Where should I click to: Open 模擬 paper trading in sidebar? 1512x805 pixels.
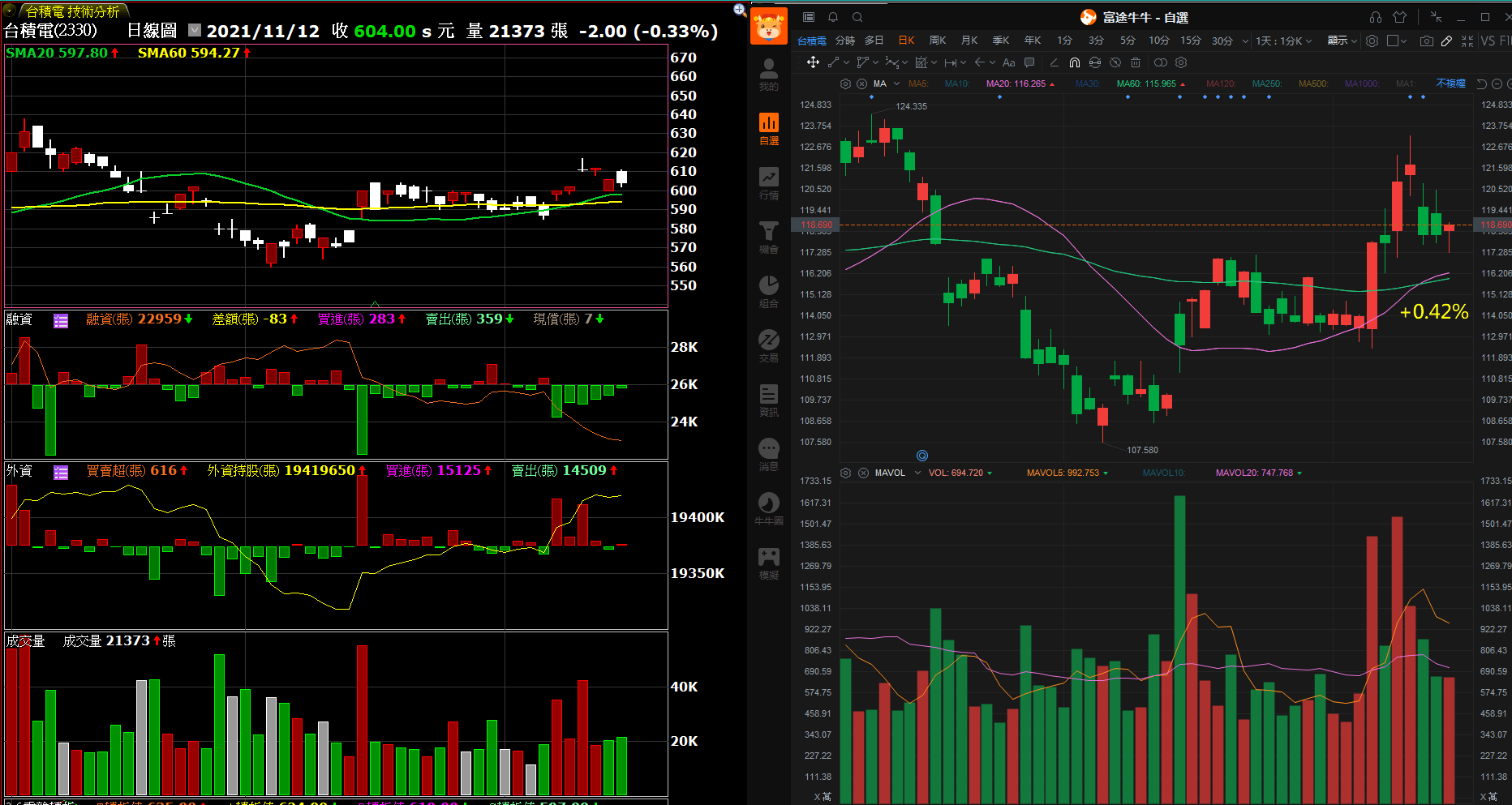(769, 563)
